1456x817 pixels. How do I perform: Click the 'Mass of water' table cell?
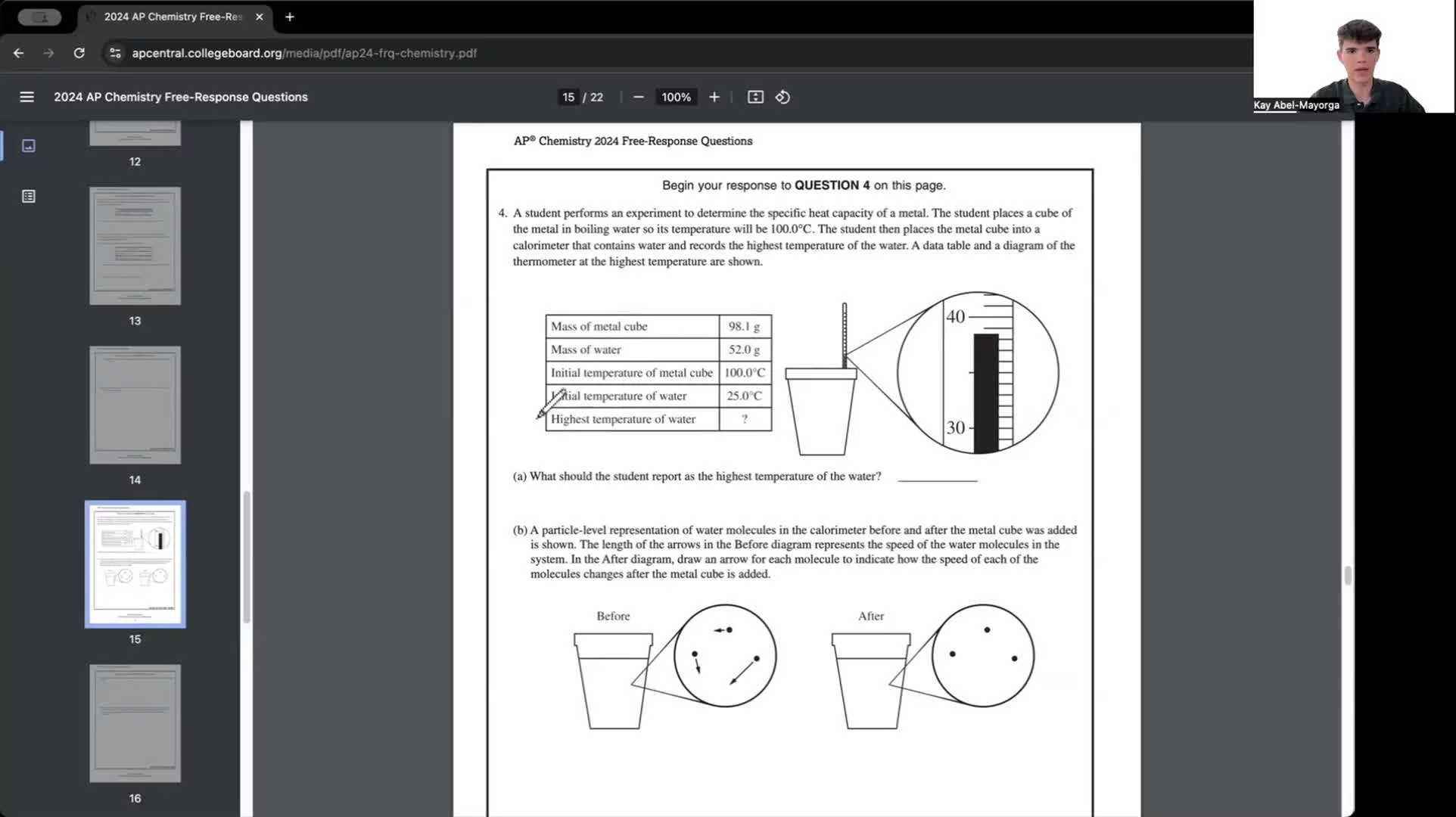[632, 349]
